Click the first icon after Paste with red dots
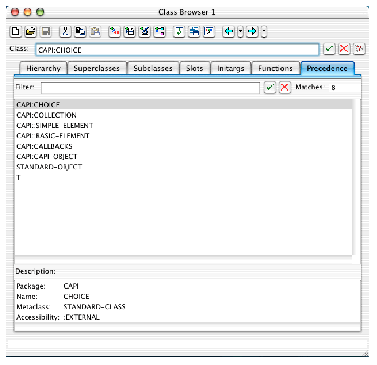This screenshot has width=377, height=365. (115, 32)
